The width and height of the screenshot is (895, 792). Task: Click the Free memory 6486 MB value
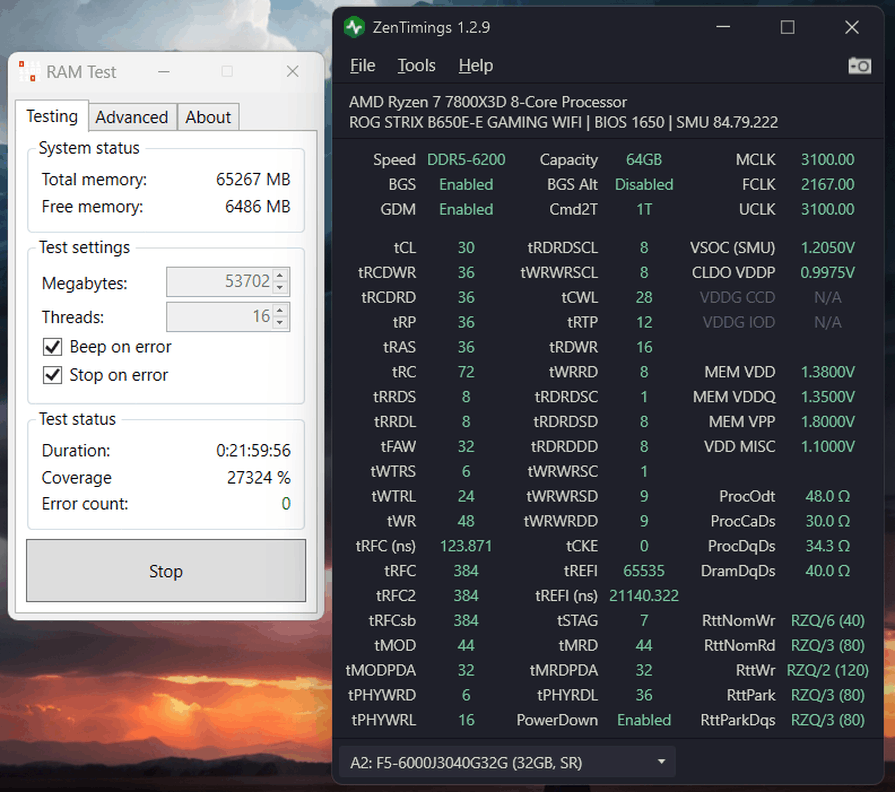click(x=257, y=207)
